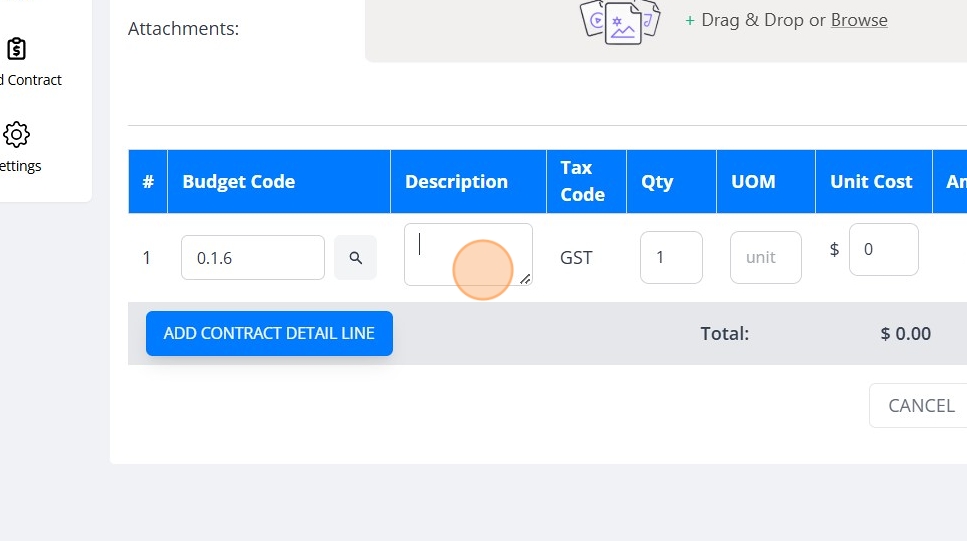Viewport: 967px width, 541px height.
Task: Open the Contract clipboard icon in sidebar
Action: coord(17,49)
